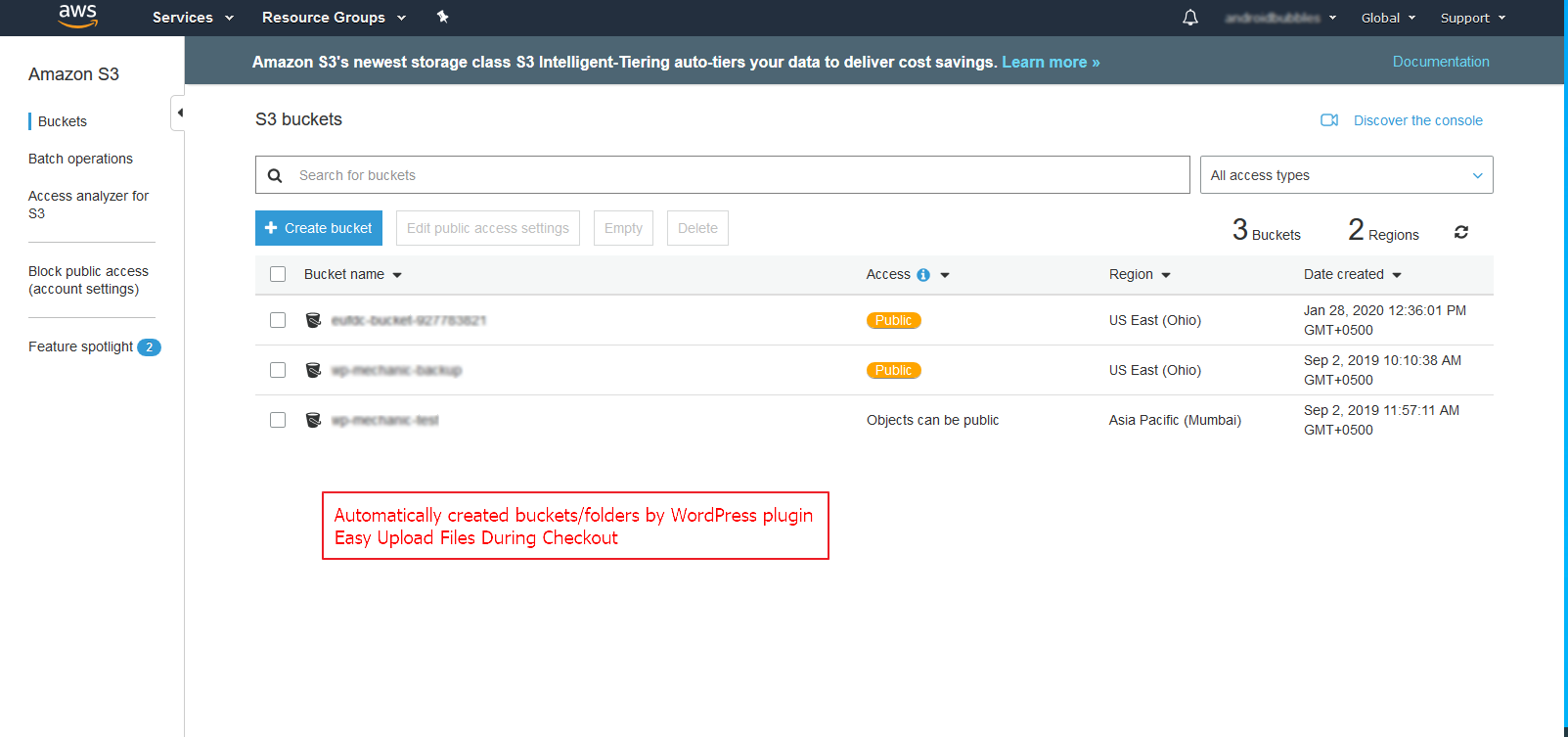The image size is (1568, 737).
Task: Check the Asia Pacific (Mumbai) bucket row
Action: pyautogui.click(x=278, y=420)
